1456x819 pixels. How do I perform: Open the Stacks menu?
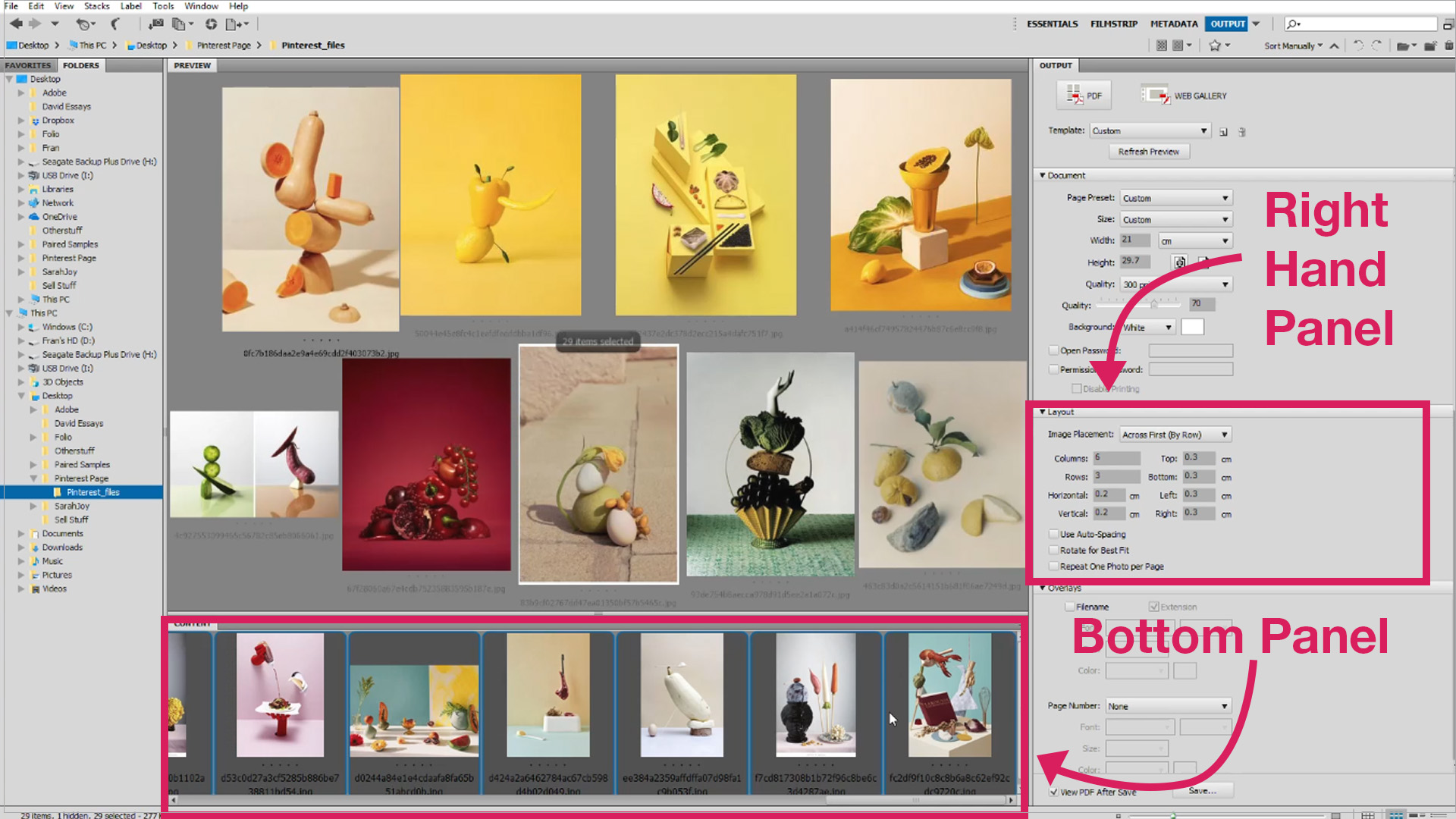[x=96, y=6]
